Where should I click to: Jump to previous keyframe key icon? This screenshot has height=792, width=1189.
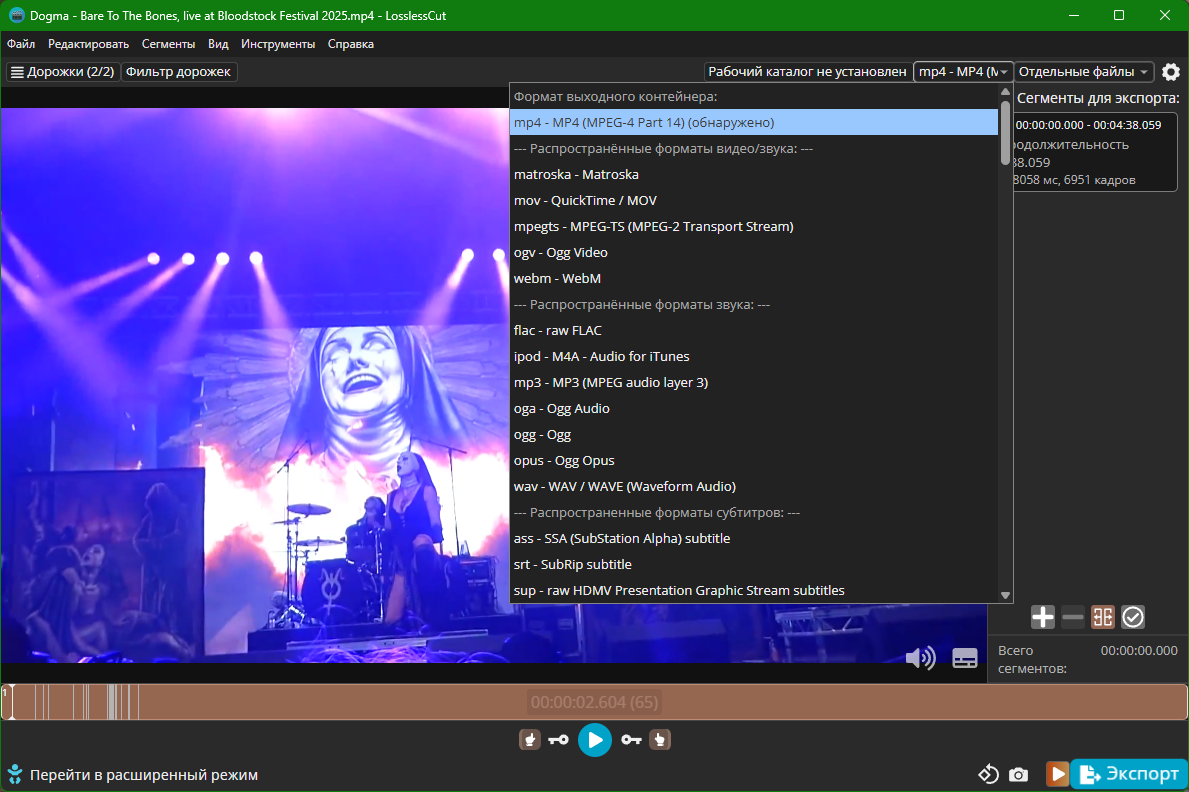click(x=559, y=740)
